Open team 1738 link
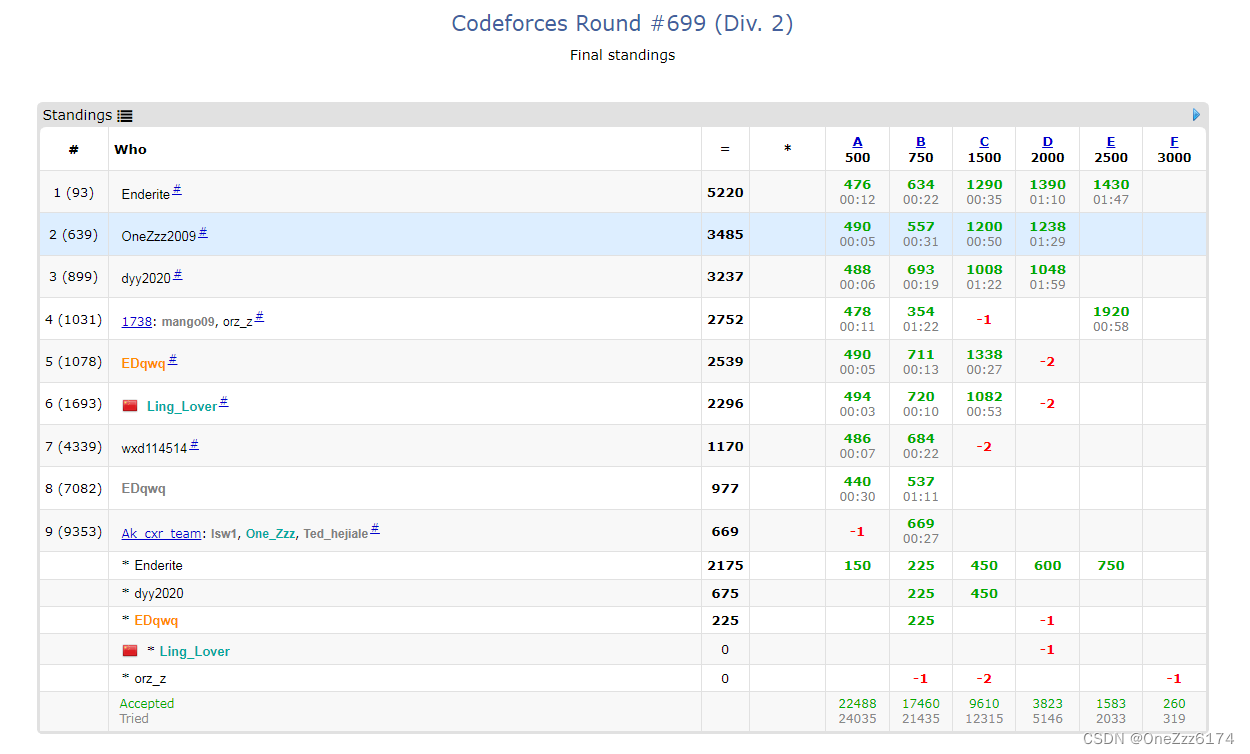This screenshot has width=1250, height=754. 136,322
